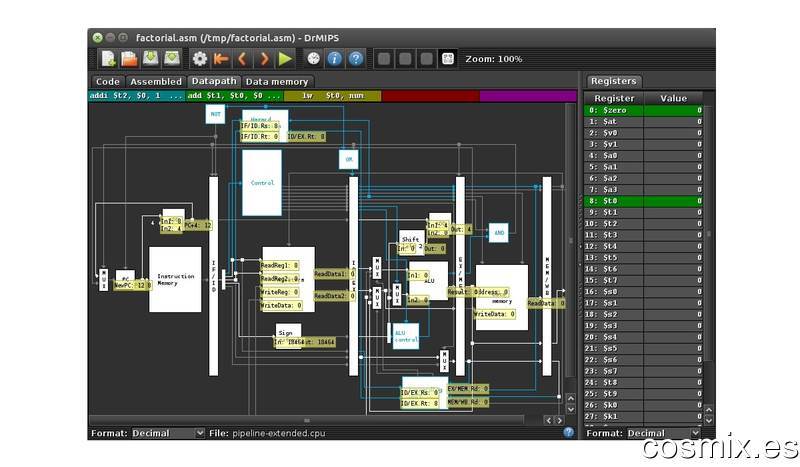
Task: Click datapath scroll up arrow
Action: (x=571, y=398)
